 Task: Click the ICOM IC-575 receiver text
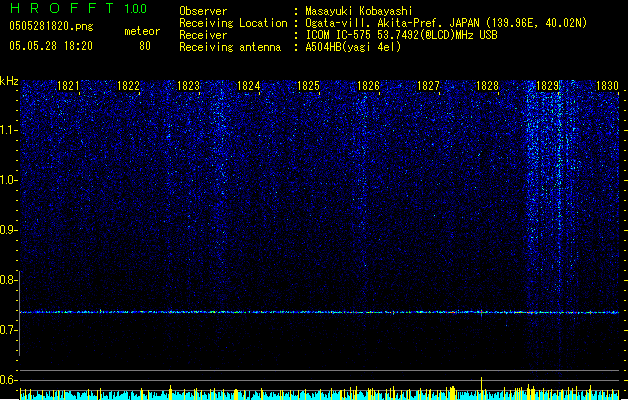401,35
